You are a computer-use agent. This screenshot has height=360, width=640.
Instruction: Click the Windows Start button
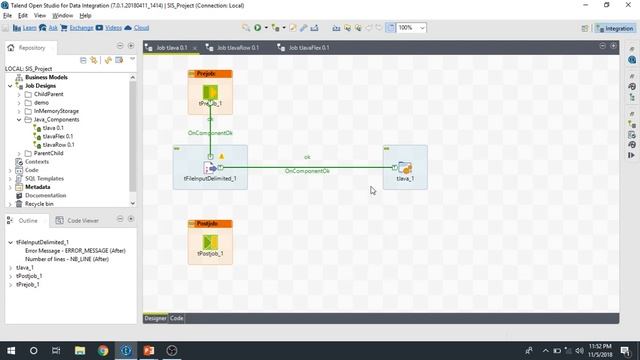[x=11, y=351]
